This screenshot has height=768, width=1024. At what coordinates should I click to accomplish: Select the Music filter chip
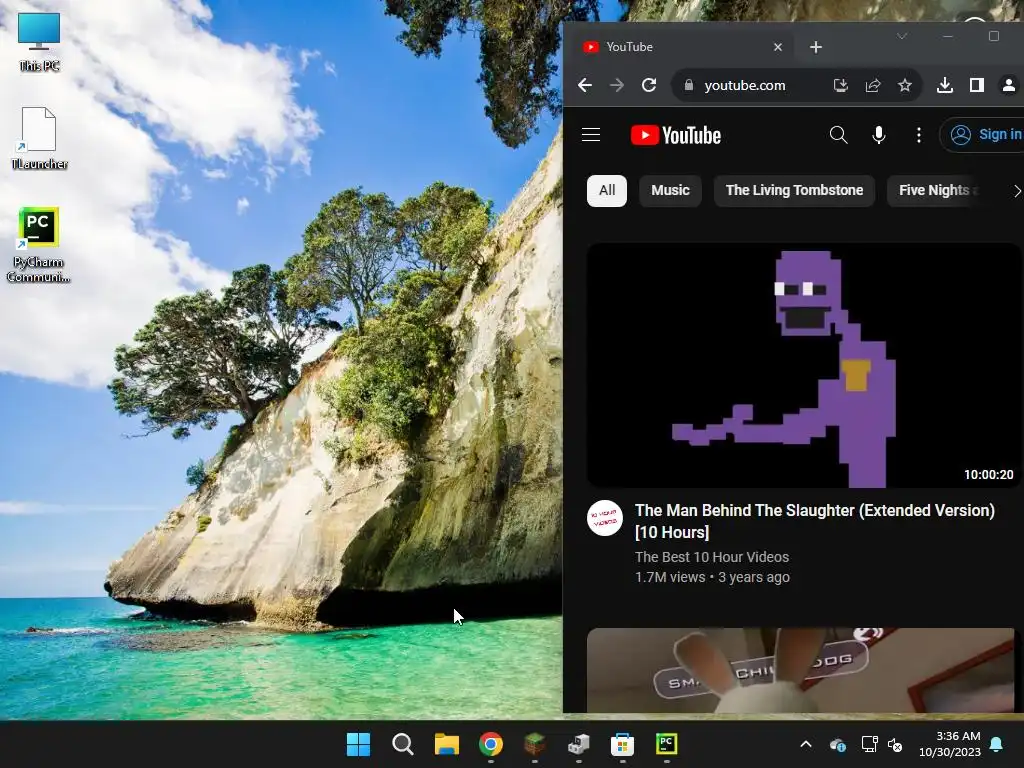(670, 191)
